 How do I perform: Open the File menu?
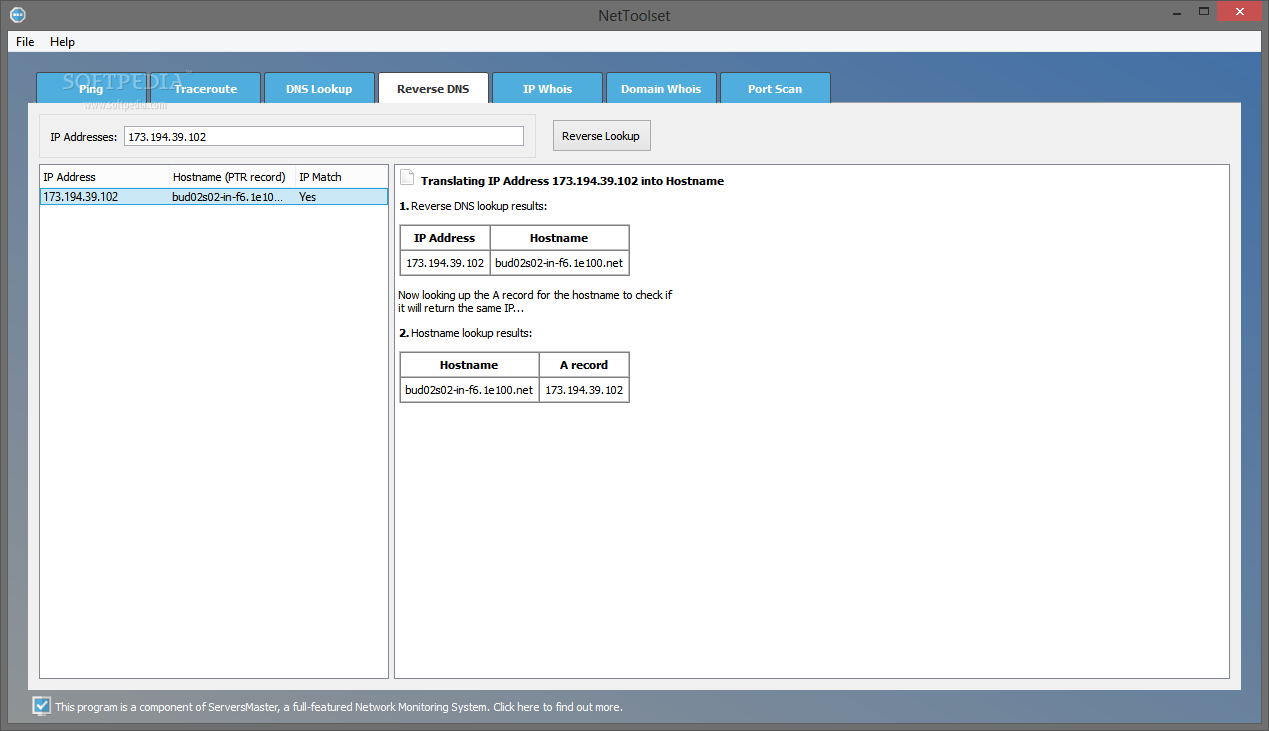click(x=25, y=42)
